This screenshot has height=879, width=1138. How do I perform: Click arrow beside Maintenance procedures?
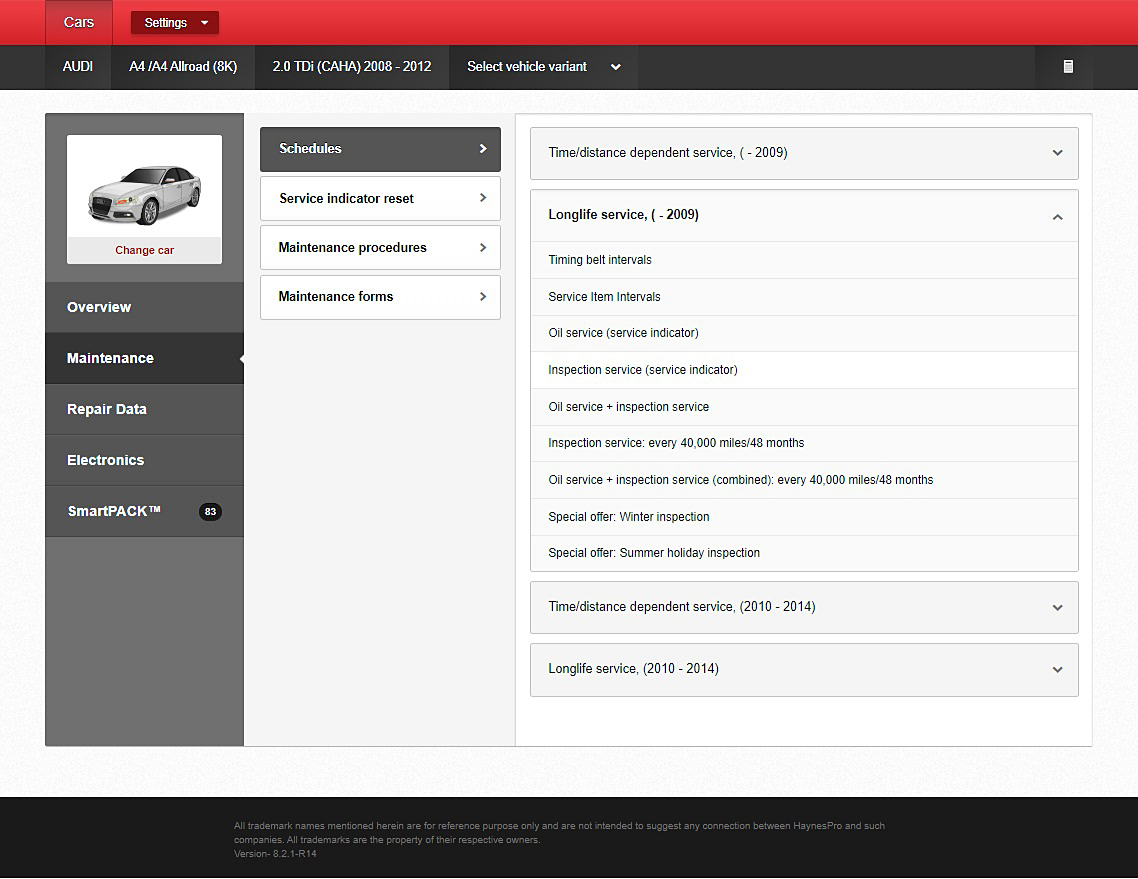click(483, 247)
